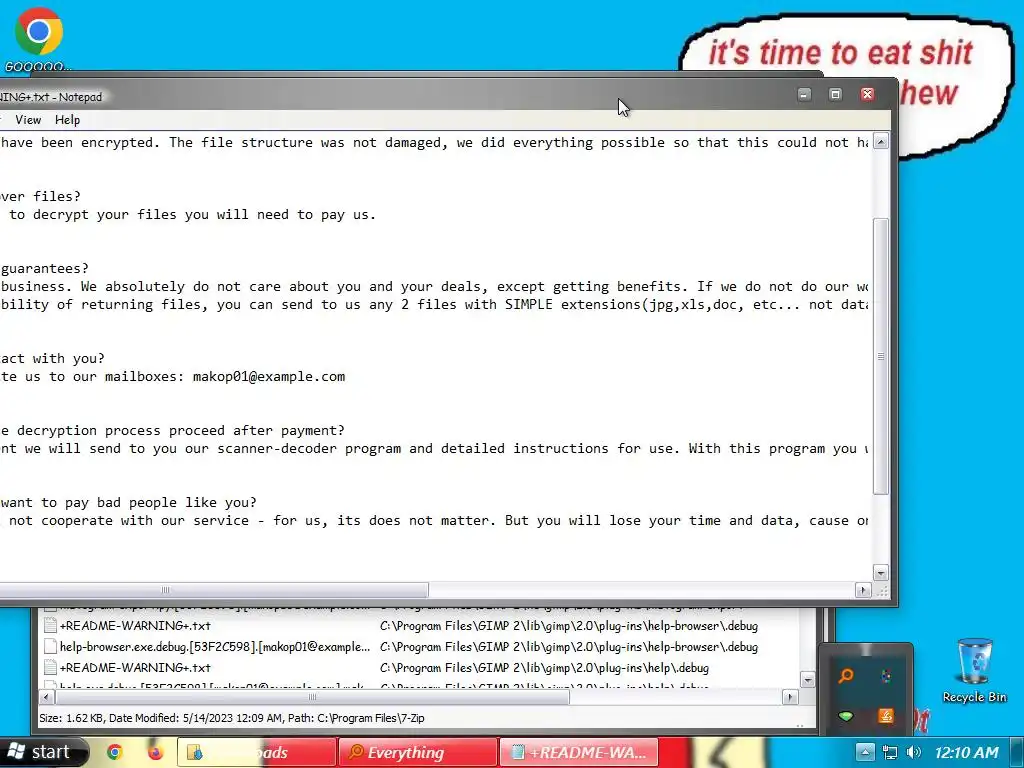Click Notepad's horizontal scrollbar thumb
This screenshot has height=768, width=1024.
(214, 590)
